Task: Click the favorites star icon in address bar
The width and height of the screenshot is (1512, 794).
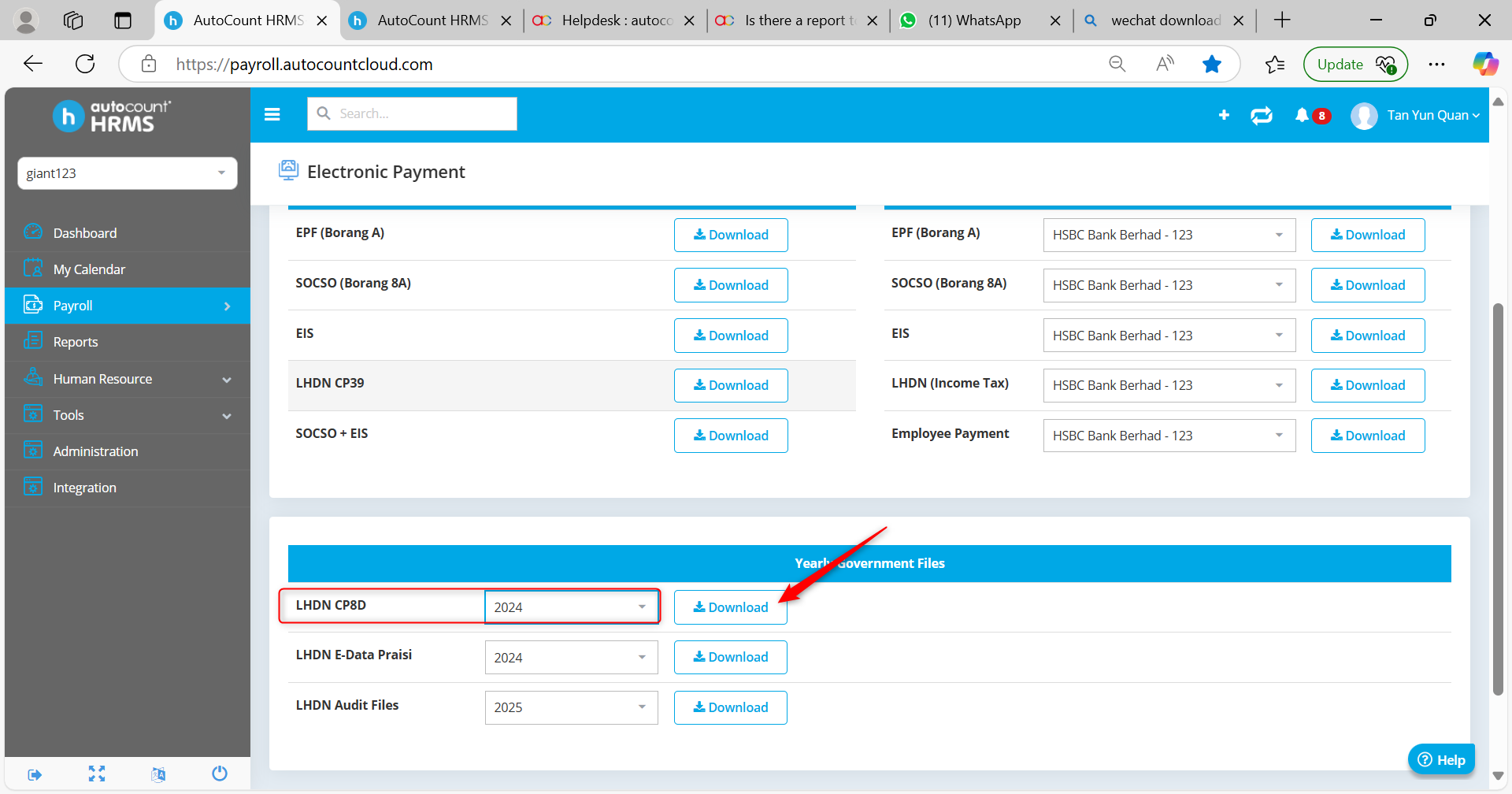Action: [x=1212, y=64]
